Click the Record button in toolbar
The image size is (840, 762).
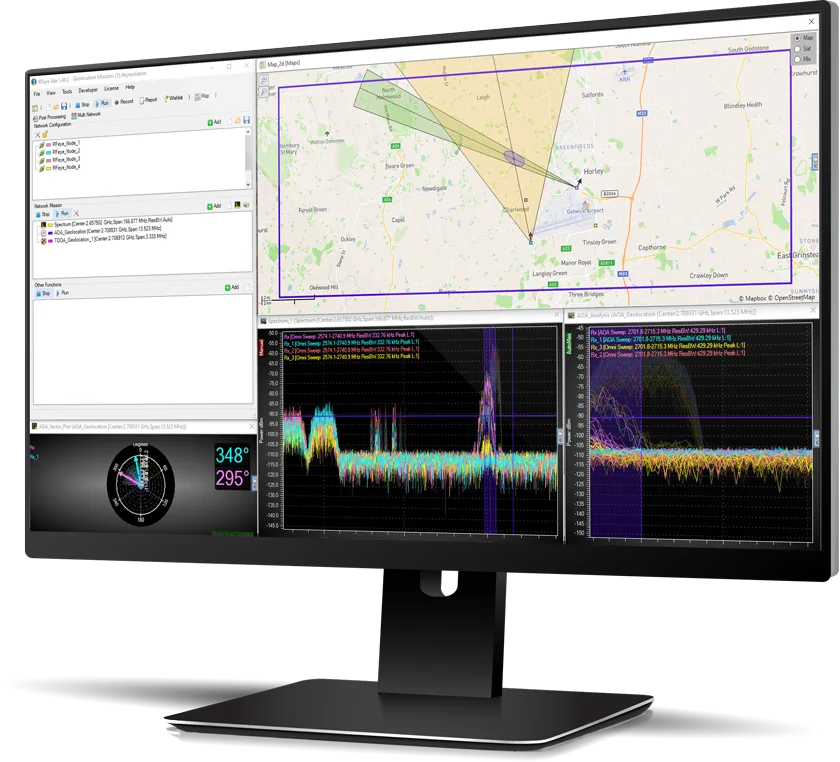pyautogui.click(x=124, y=101)
